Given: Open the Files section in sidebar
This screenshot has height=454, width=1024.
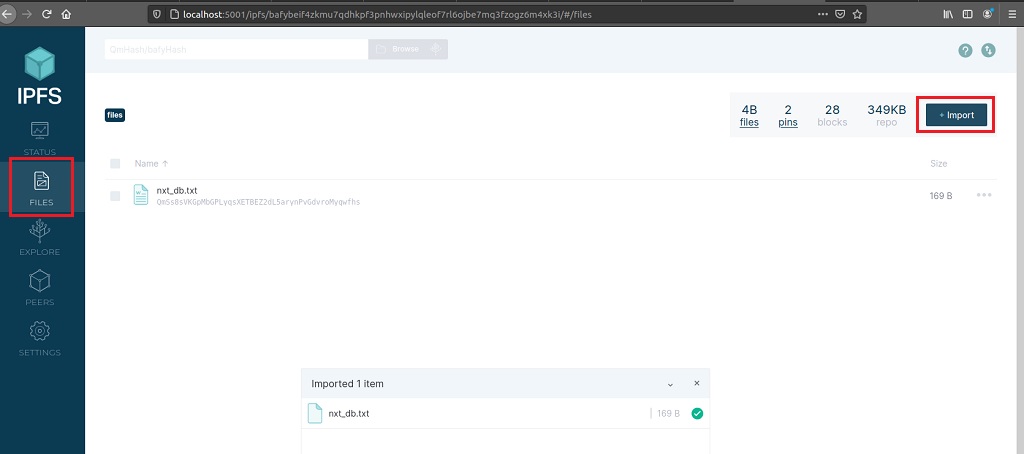Looking at the screenshot, I should (x=41, y=188).
